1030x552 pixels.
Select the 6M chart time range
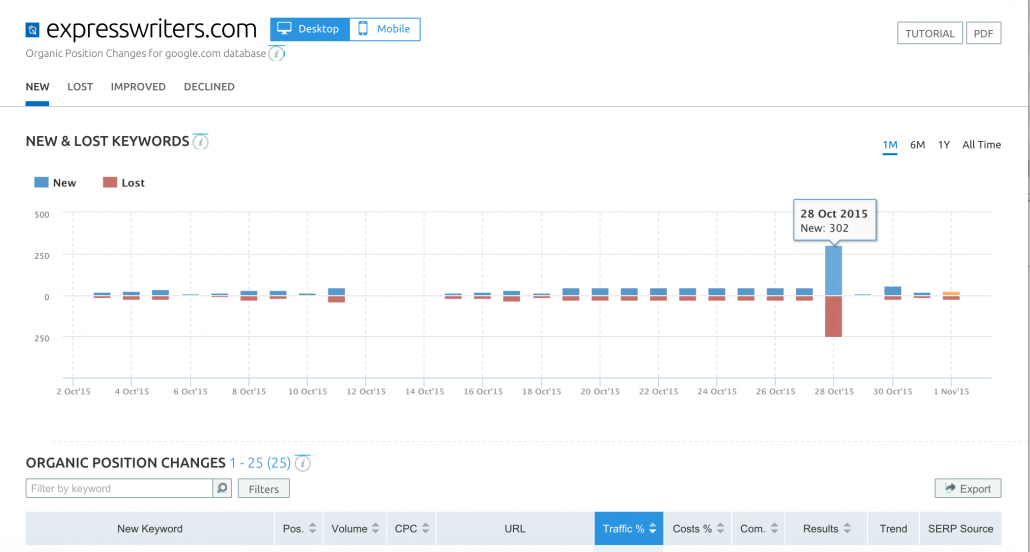point(917,145)
